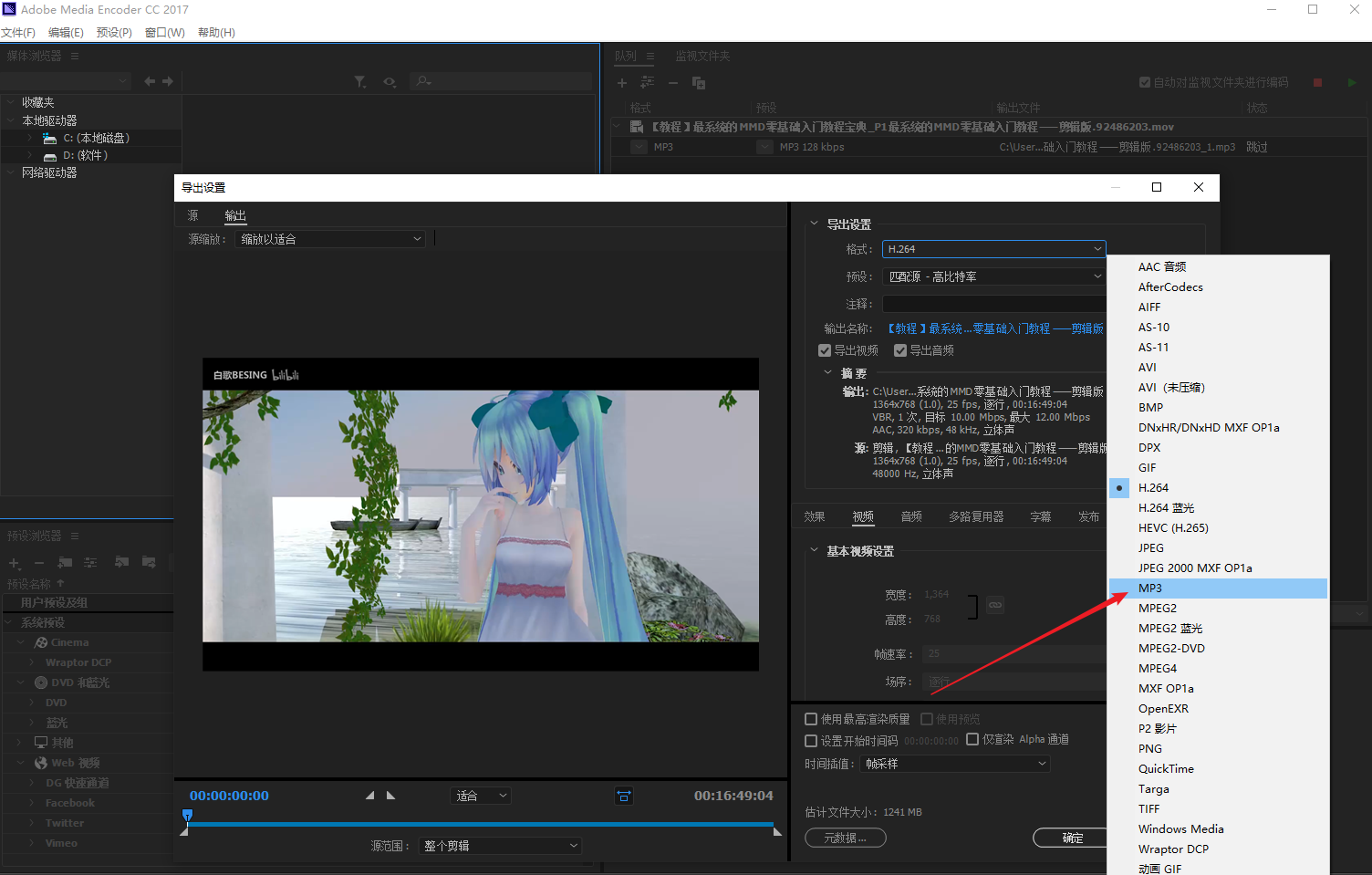Collapse the 导出设置 section
Screen dimensions: 1372x875
pos(815,224)
